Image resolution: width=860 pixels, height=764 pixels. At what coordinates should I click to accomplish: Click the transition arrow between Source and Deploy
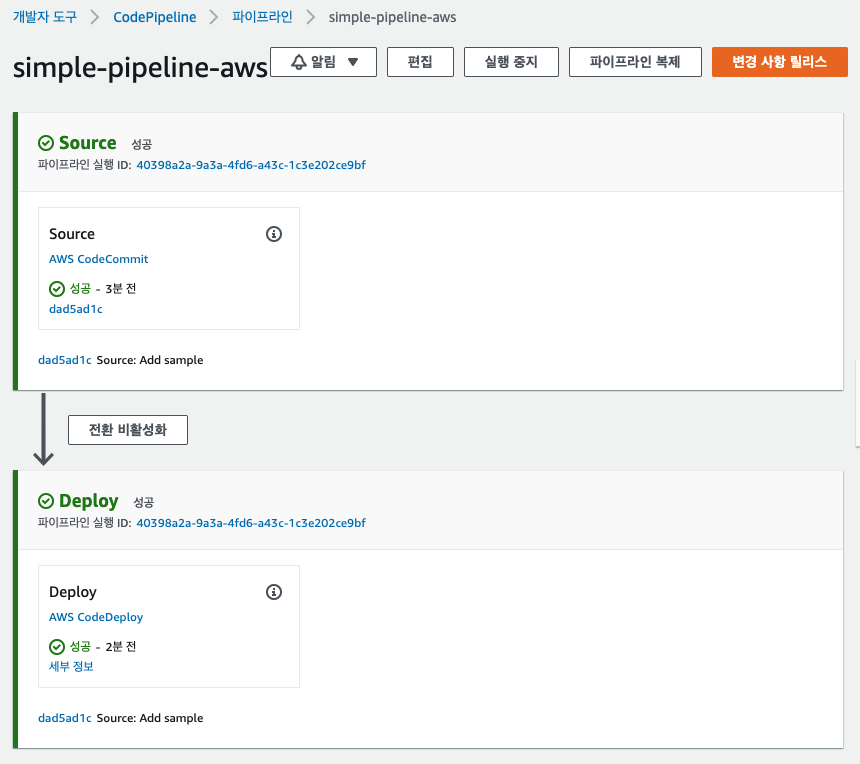(43, 429)
